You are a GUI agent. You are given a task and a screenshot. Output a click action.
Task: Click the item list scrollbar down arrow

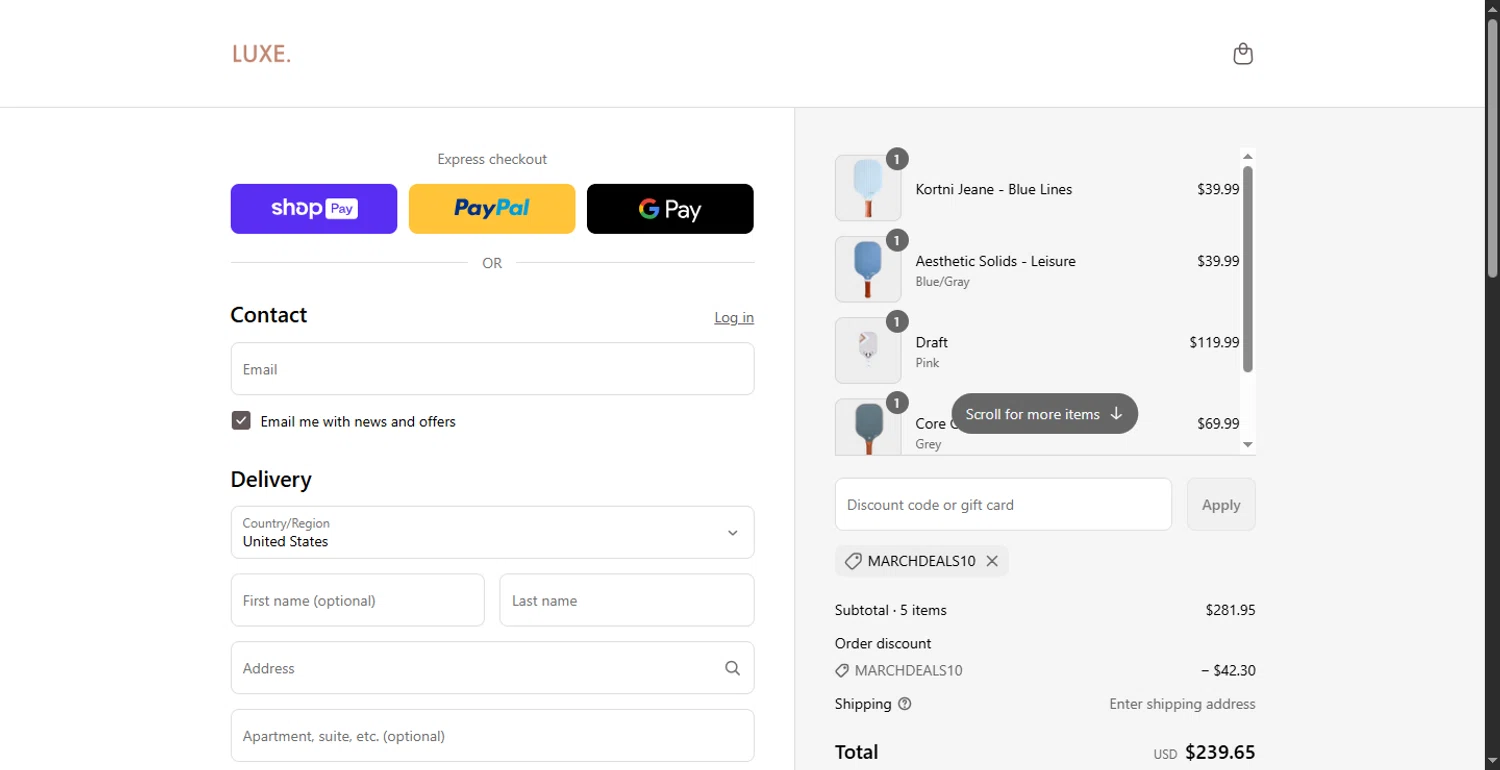click(x=1248, y=445)
